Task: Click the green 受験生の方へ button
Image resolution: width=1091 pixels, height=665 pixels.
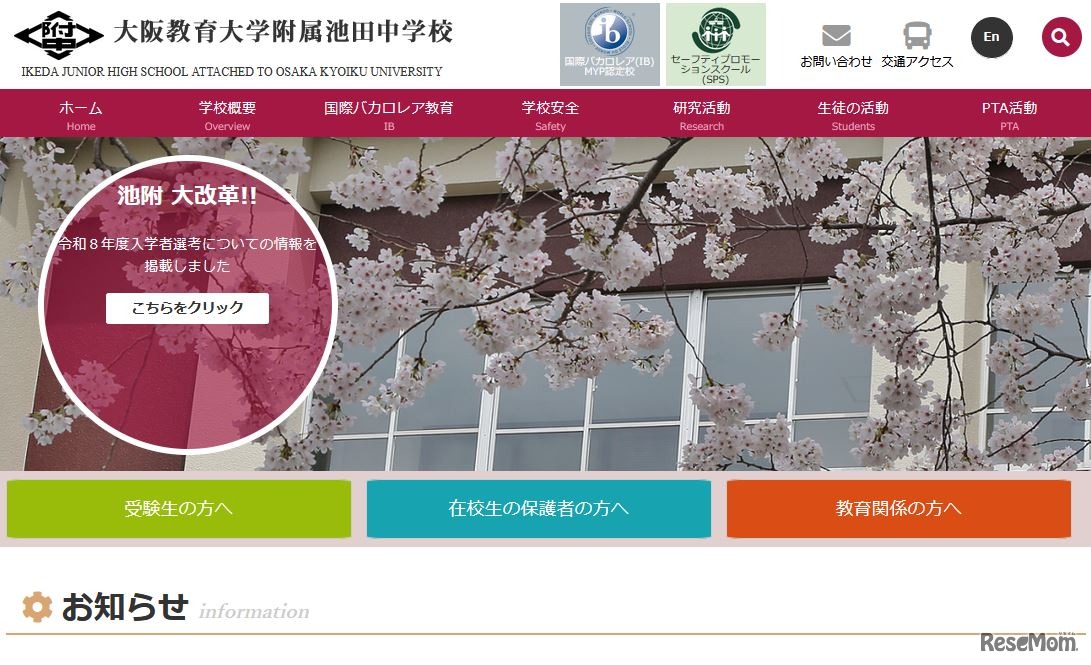Action: tap(179, 508)
